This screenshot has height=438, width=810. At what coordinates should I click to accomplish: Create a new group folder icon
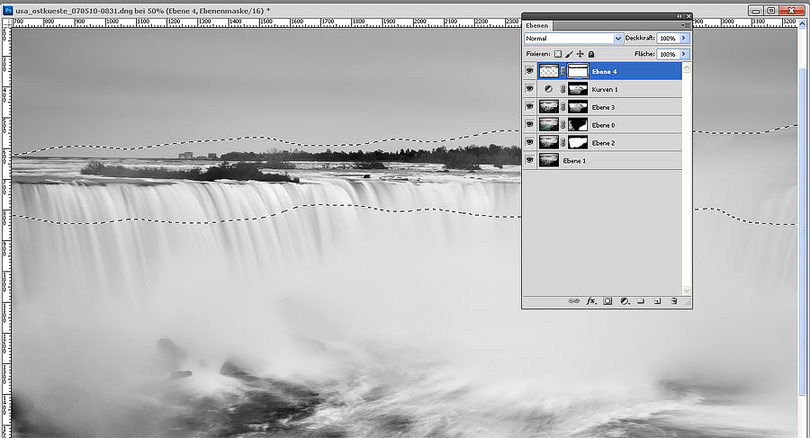click(x=641, y=301)
